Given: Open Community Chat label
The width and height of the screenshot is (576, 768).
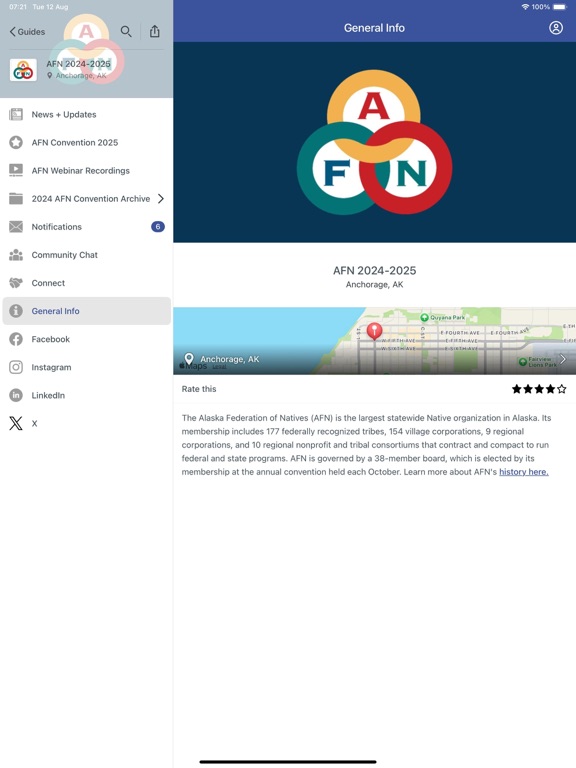Looking at the screenshot, I should tap(64, 255).
